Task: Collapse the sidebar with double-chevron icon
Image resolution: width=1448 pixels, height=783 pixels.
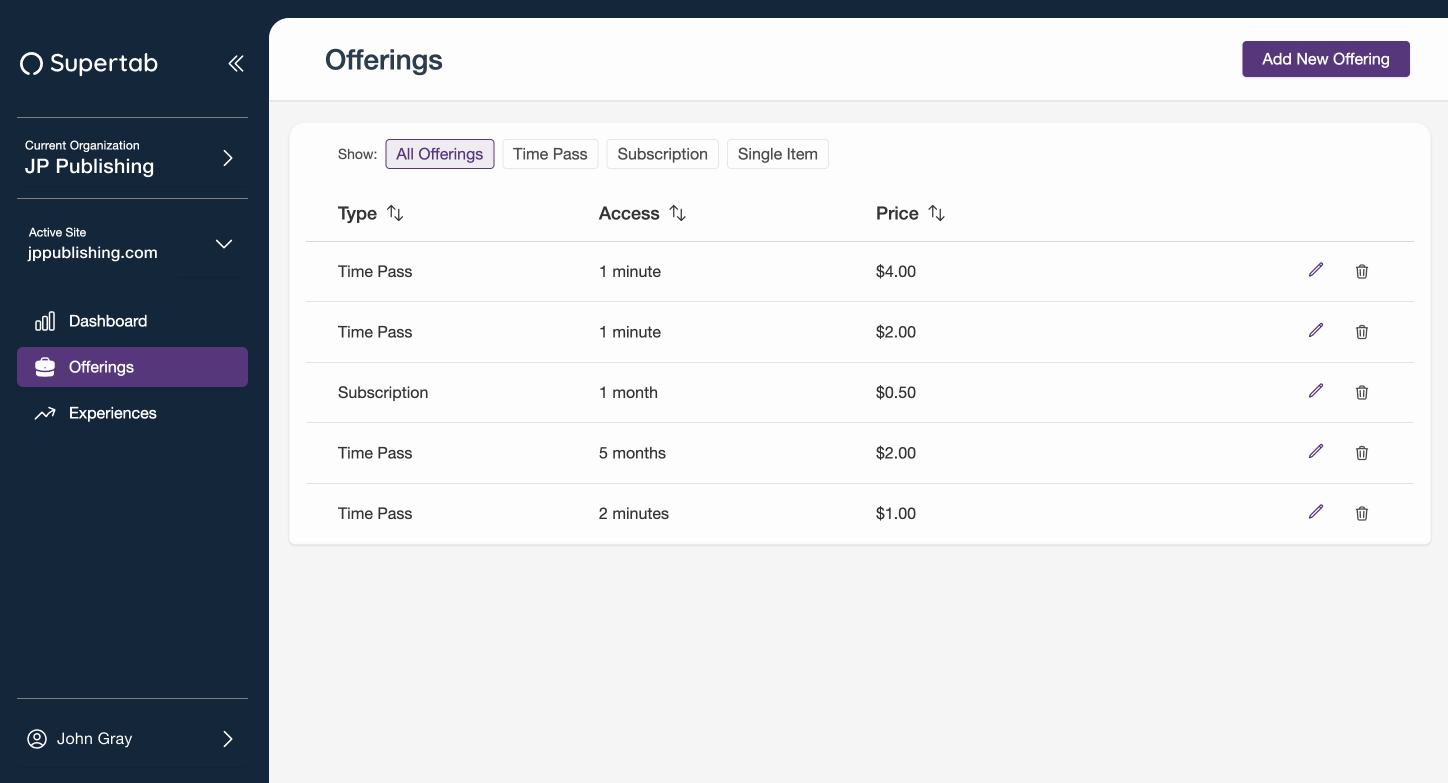Action: tap(236, 64)
